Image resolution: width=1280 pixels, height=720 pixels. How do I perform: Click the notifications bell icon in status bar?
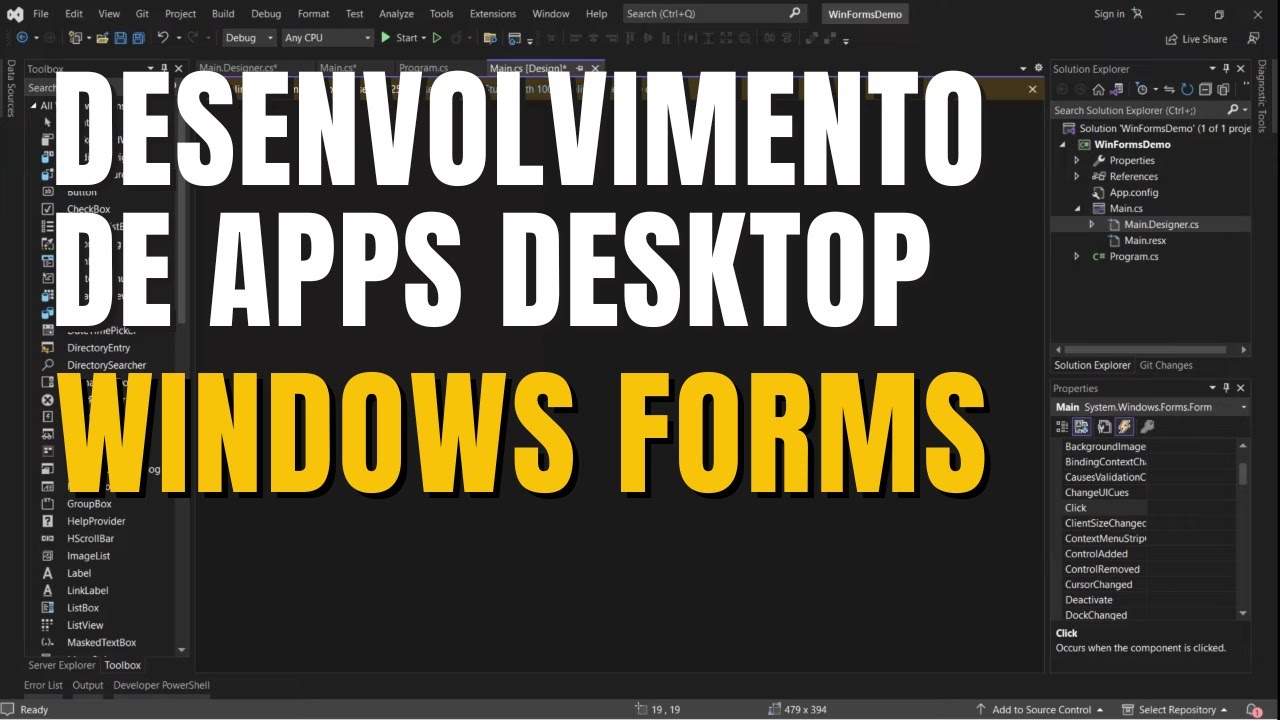click(1254, 710)
